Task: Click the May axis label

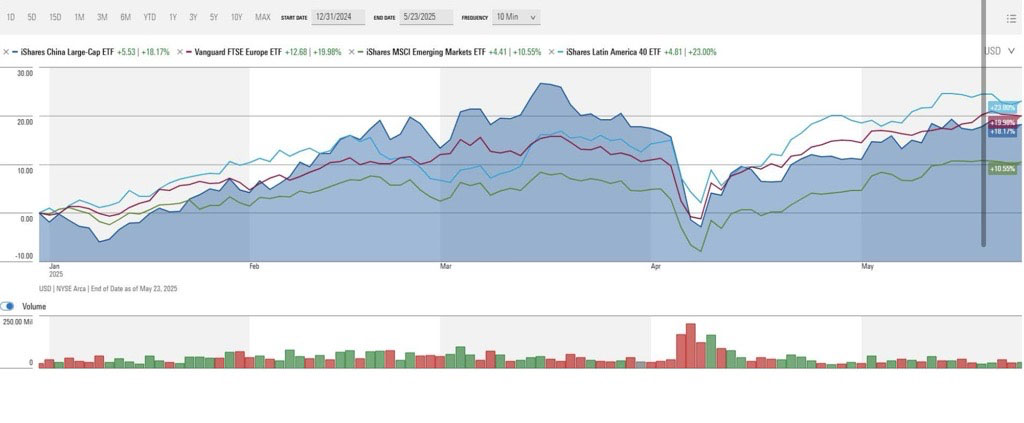Action: [x=867, y=266]
